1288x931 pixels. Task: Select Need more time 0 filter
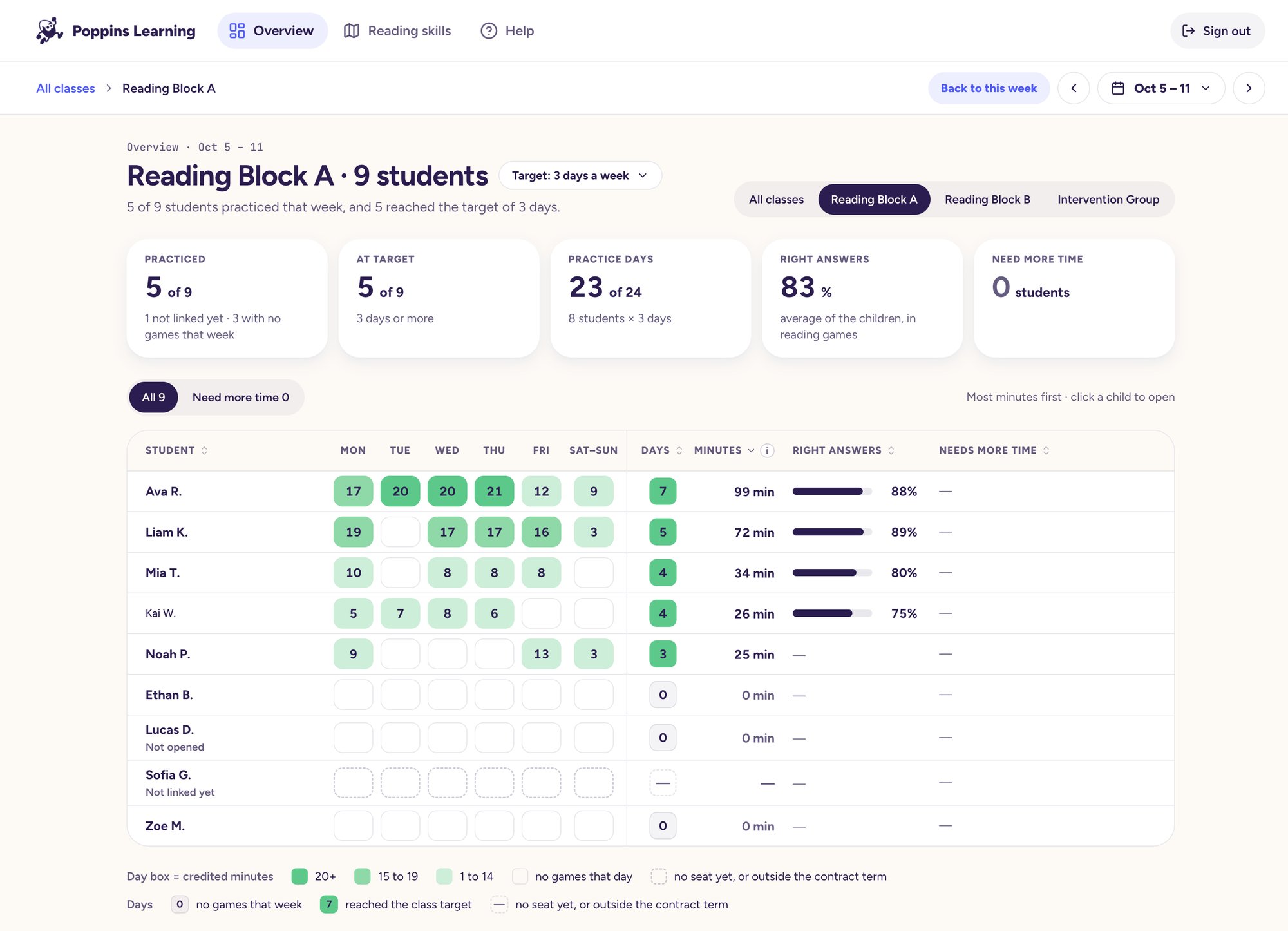point(241,397)
